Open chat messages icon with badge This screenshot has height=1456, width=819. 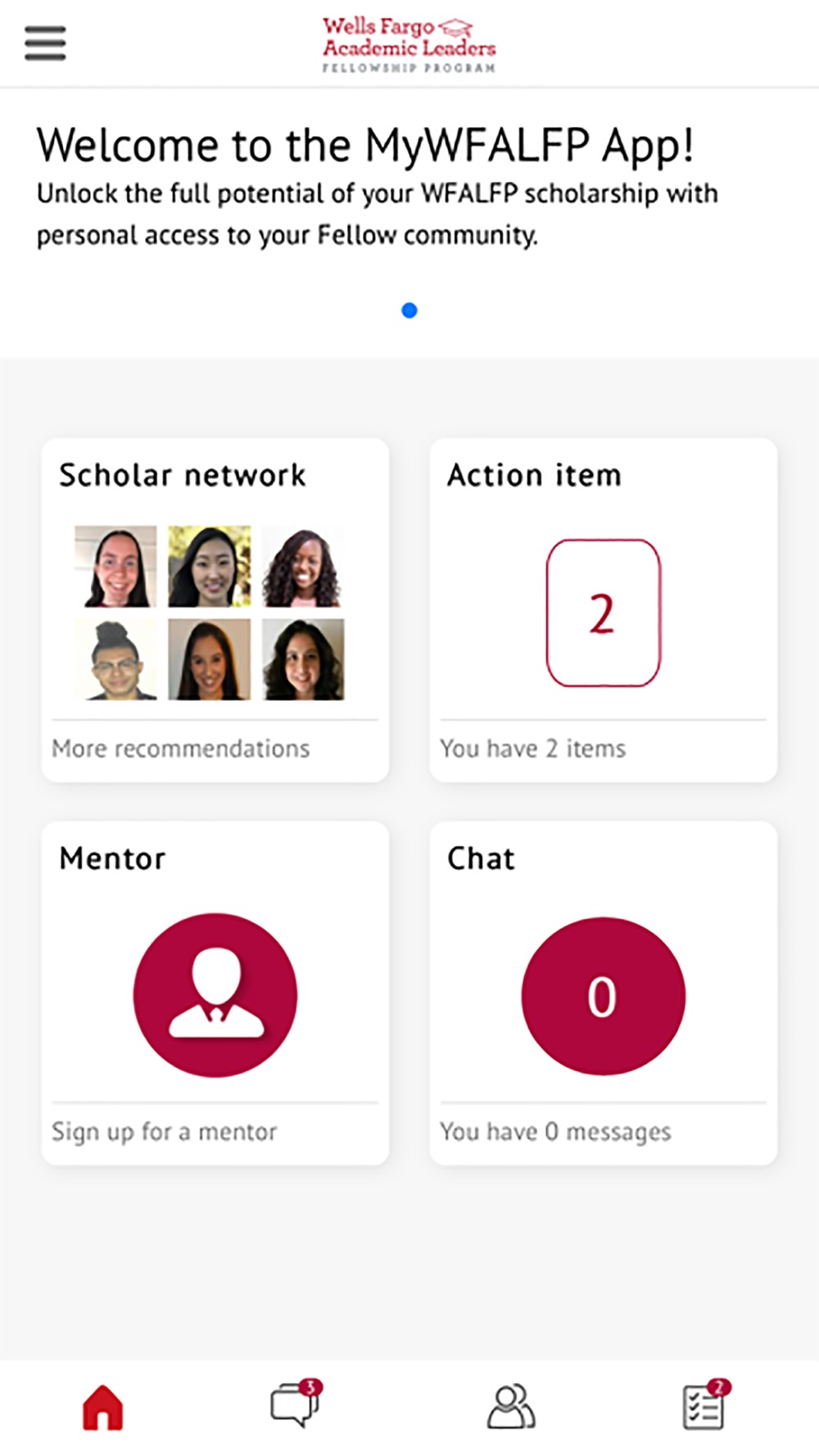tap(296, 1404)
